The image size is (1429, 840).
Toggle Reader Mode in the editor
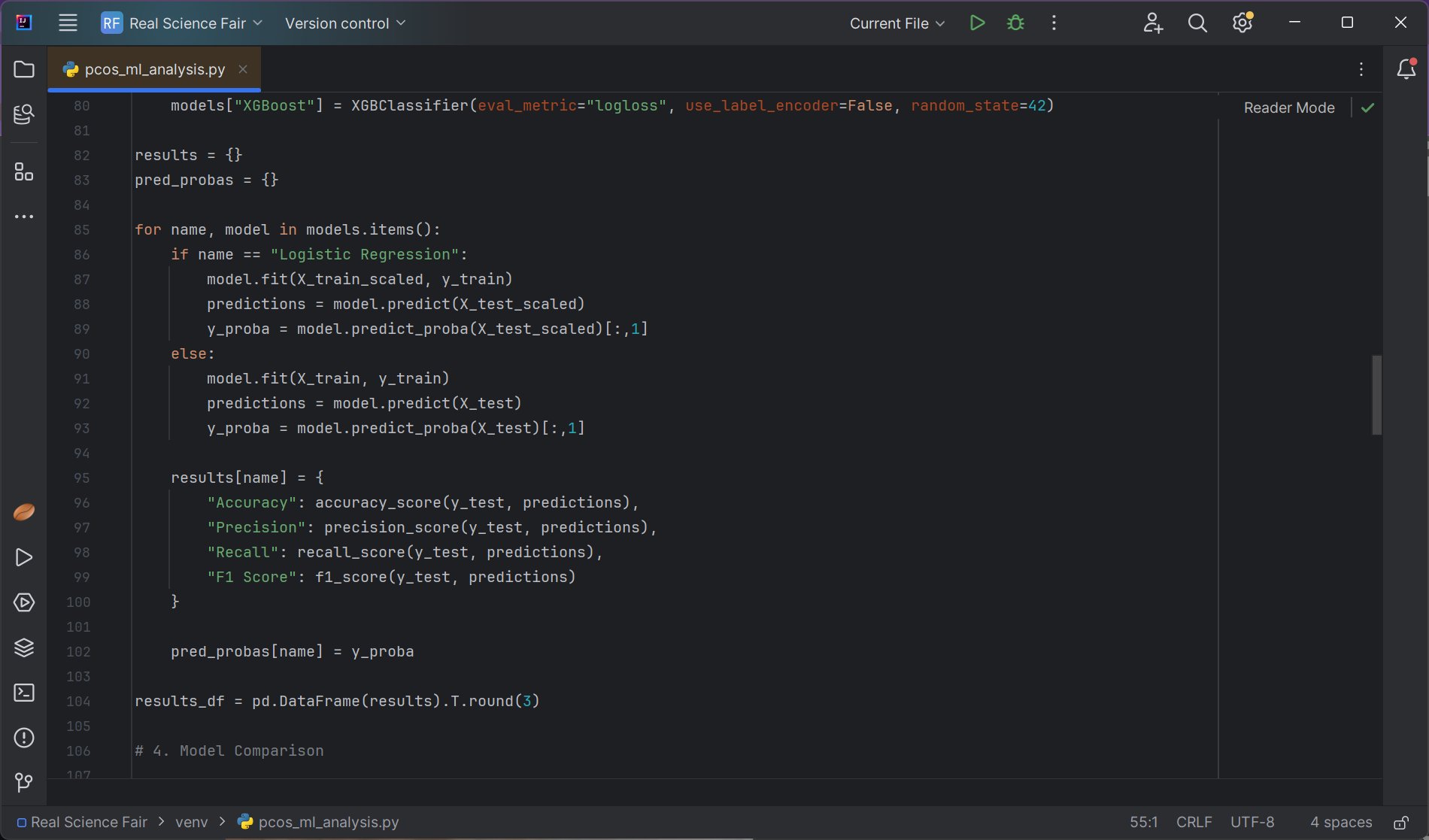pos(1288,108)
